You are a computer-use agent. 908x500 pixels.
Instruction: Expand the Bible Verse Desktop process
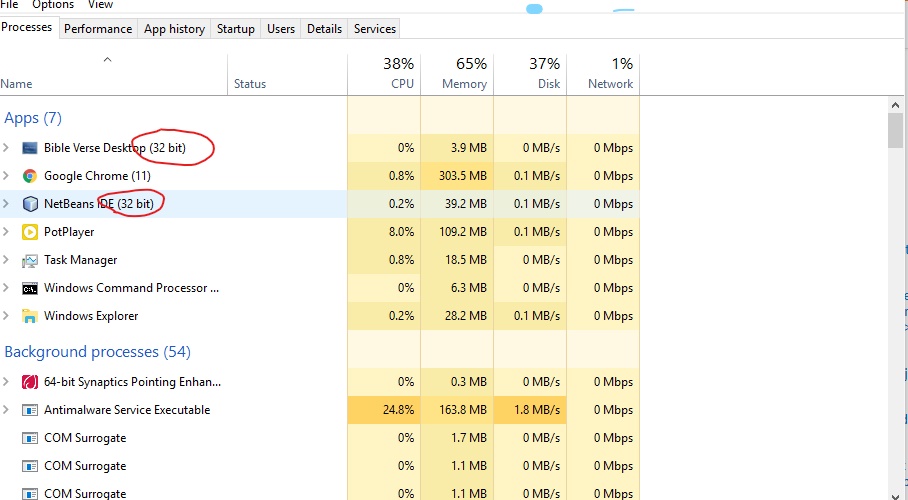6,148
